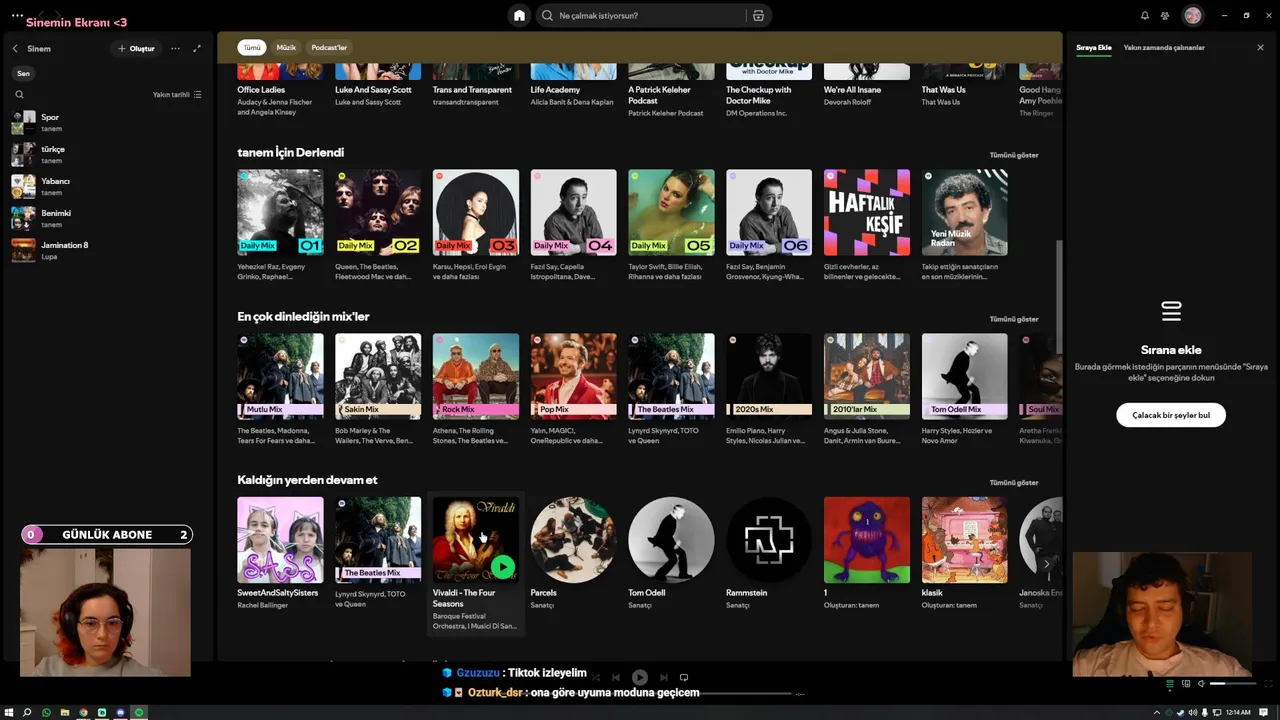Image resolution: width=1280 pixels, height=720 pixels.
Task: Open Yakın tarihli sort dropdown
Action: point(177,94)
